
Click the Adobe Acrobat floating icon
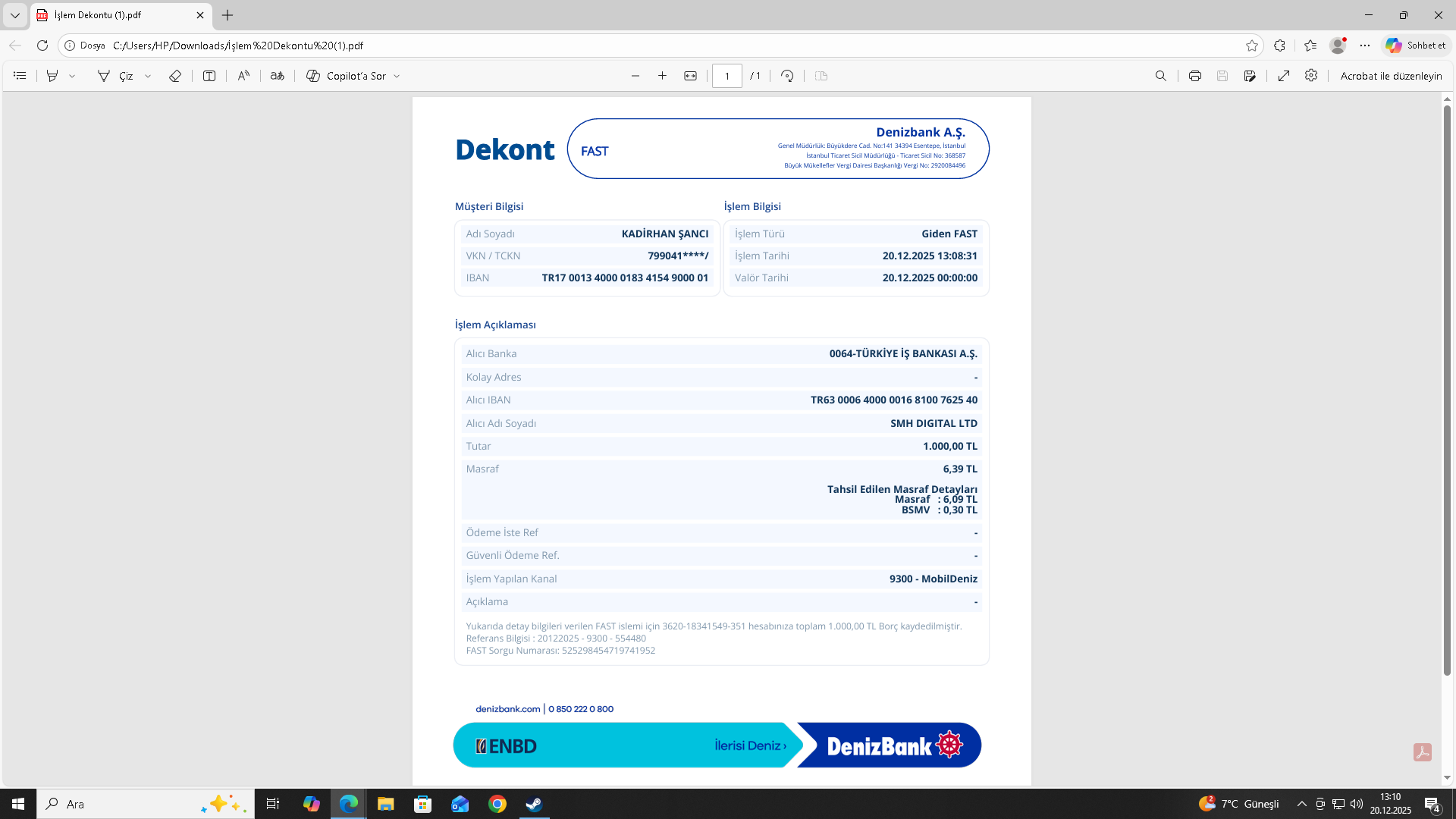[x=1423, y=752]
